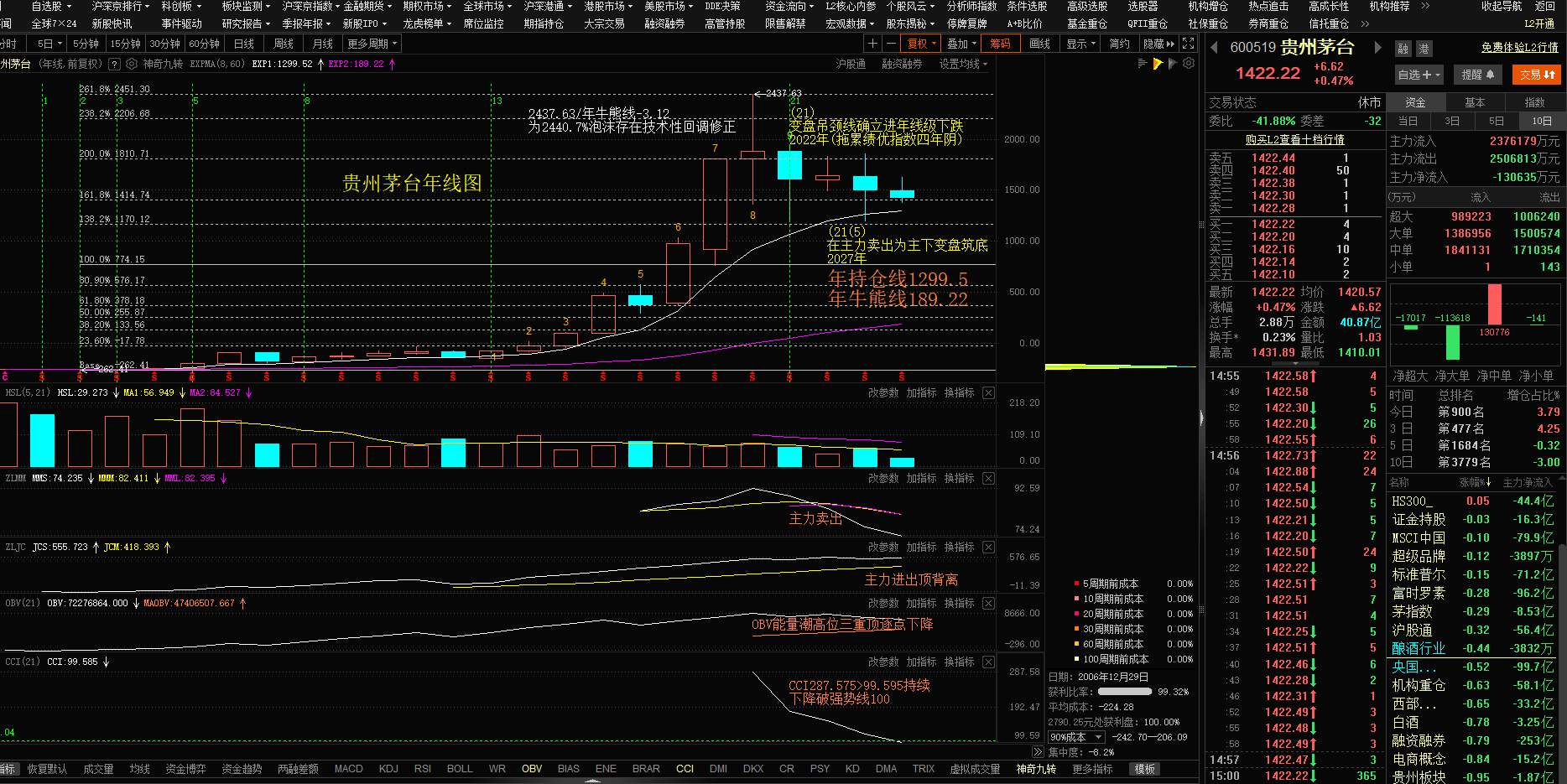This screenshot has width=1567, height=784.
Task: Open 免费体验L2行情 link
Action: pyautogui.click(x=1519, y=48)
